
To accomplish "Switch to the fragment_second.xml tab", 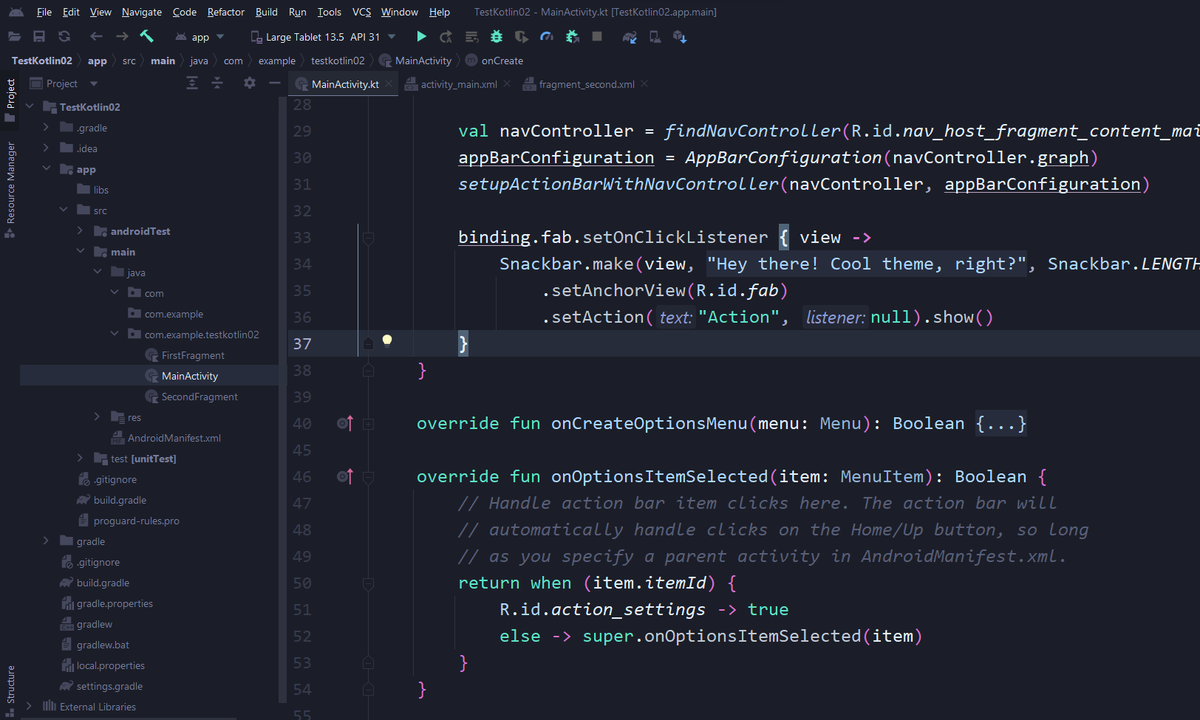I will [x=586, y=85].
